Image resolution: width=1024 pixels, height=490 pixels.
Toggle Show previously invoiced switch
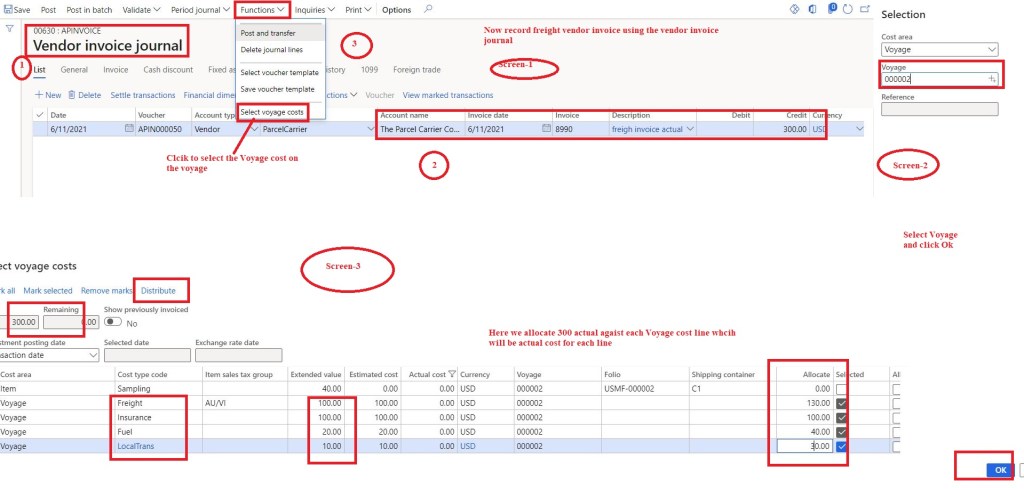point(114,322)
